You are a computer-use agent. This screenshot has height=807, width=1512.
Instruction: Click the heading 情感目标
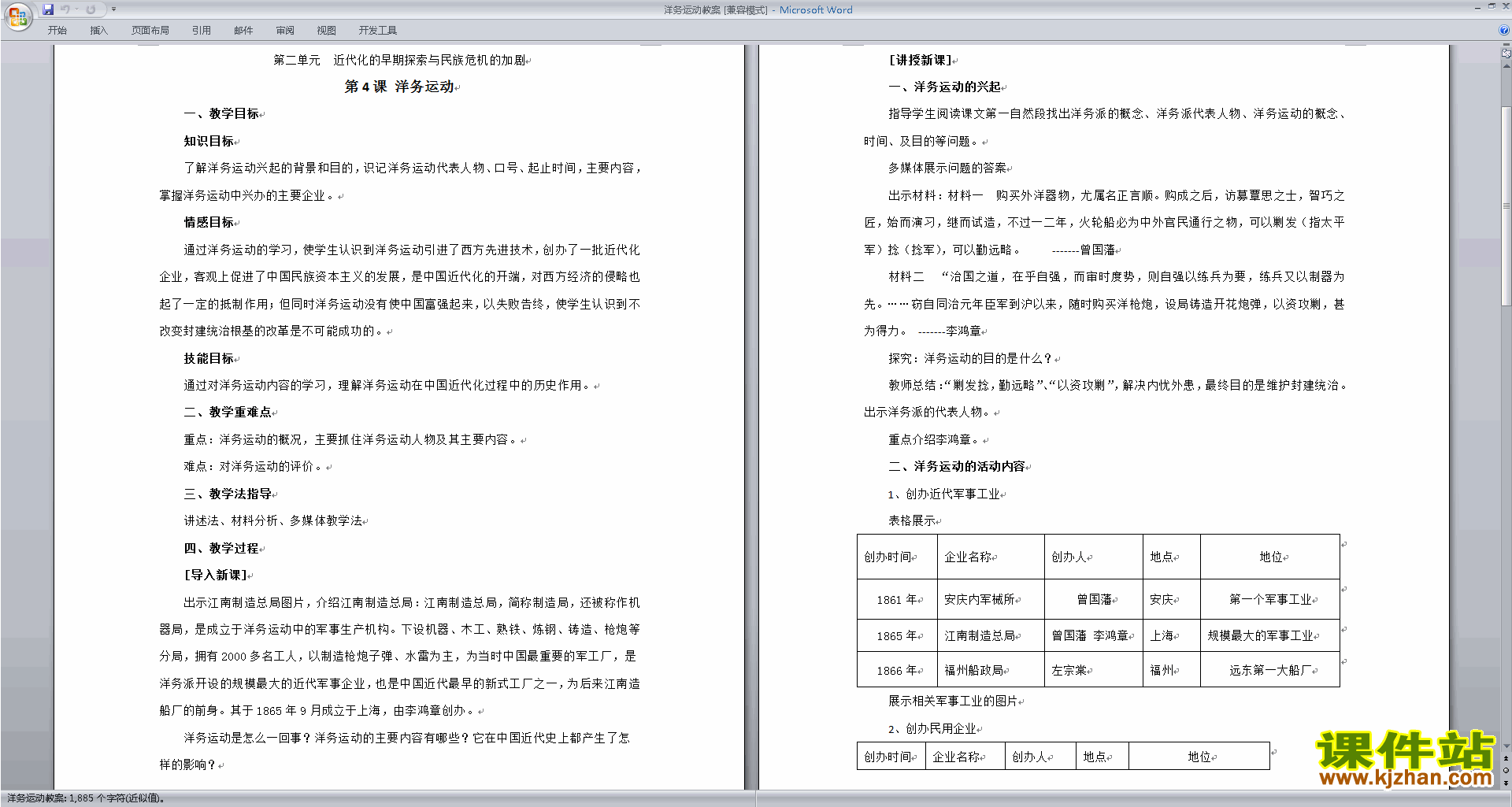point(209,222)
